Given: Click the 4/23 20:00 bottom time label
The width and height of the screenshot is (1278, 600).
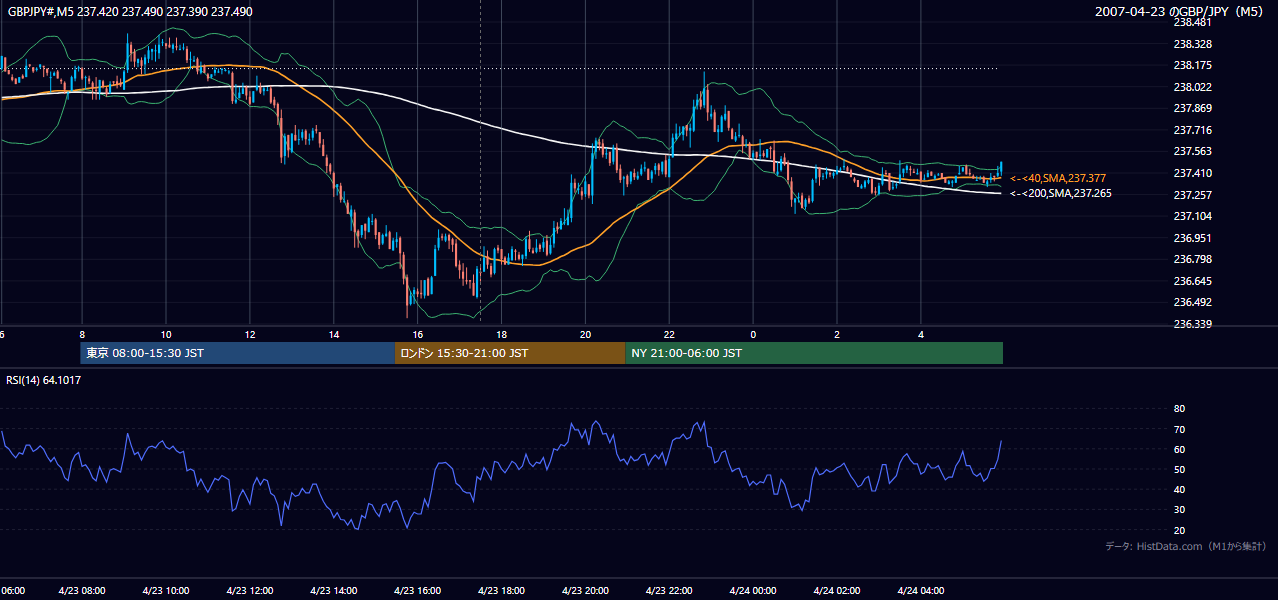Looking at the screenshot, I should point(586,590).
